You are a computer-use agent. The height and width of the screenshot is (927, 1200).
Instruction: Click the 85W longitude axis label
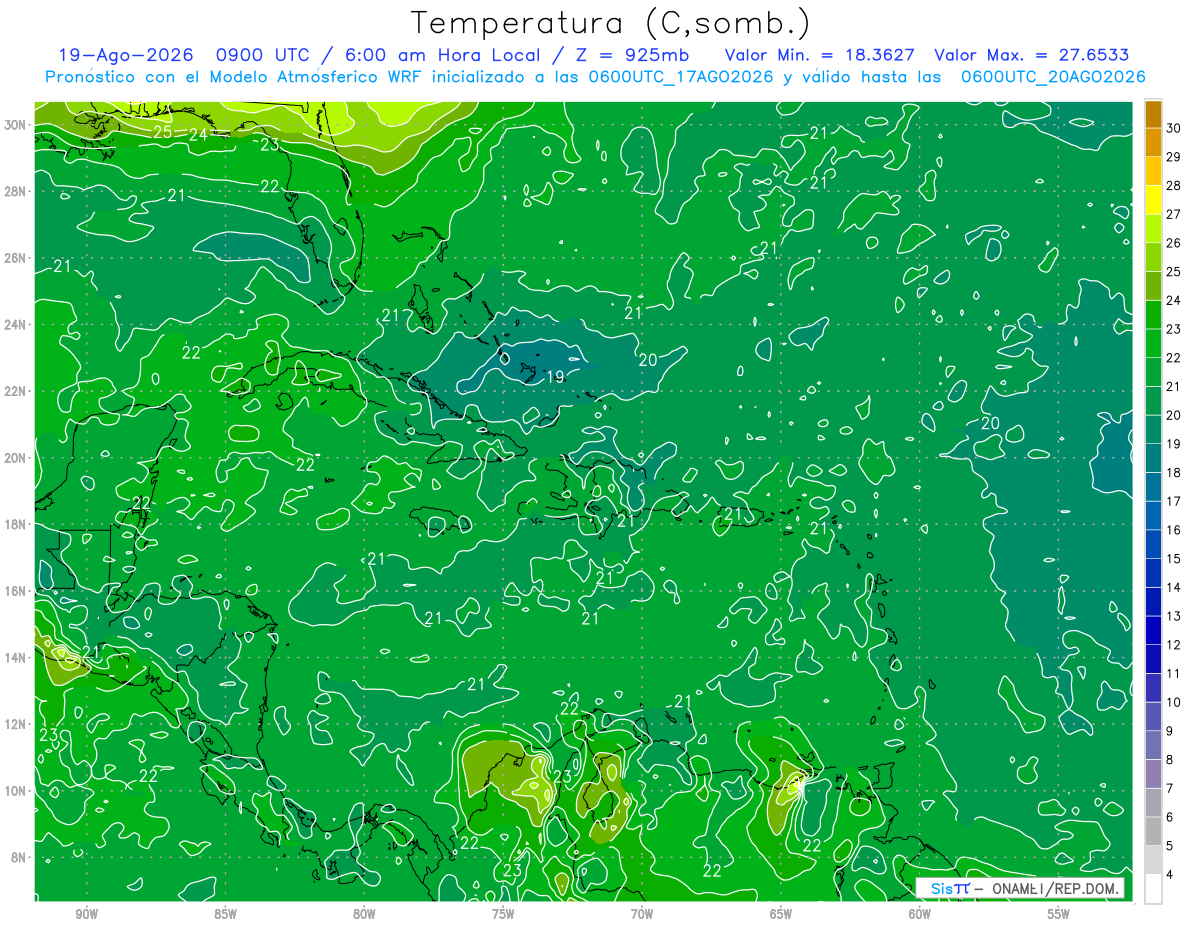(225, 914)
